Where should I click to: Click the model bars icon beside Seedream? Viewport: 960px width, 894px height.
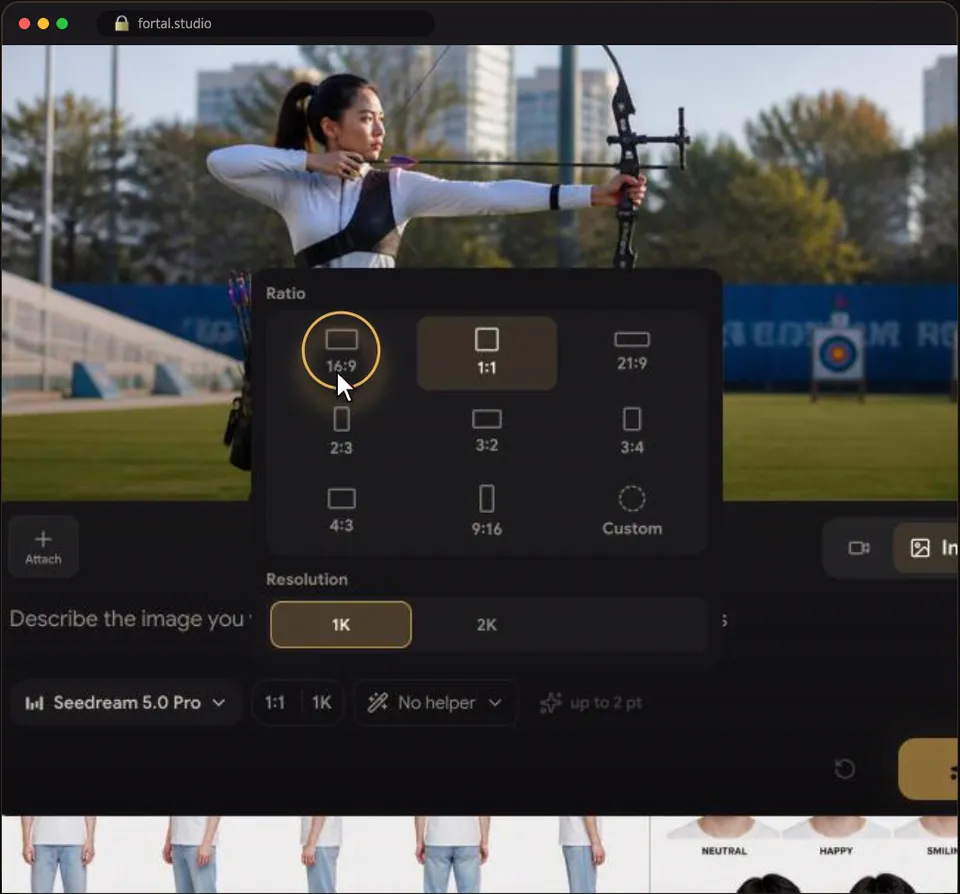tap(34, 702)
